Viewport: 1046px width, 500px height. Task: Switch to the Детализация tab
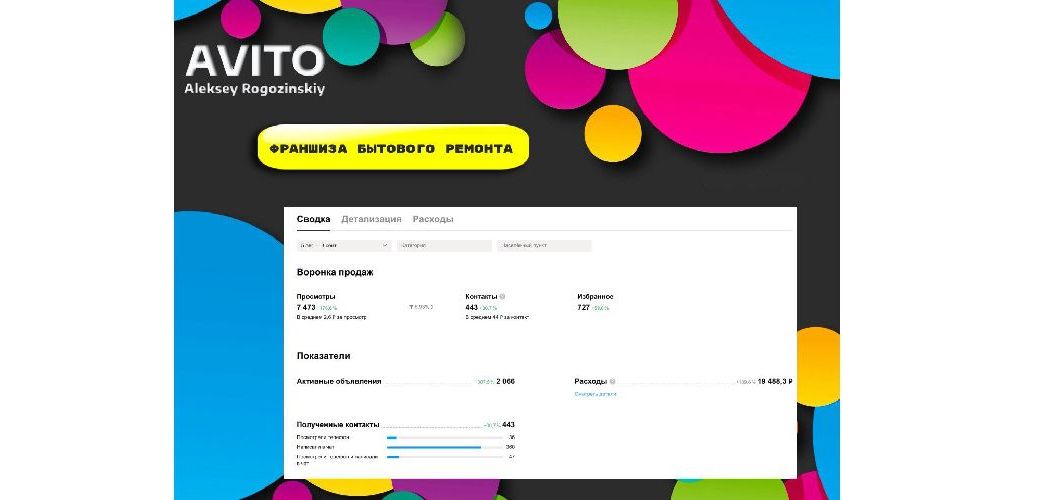click(x=371, y=219)
